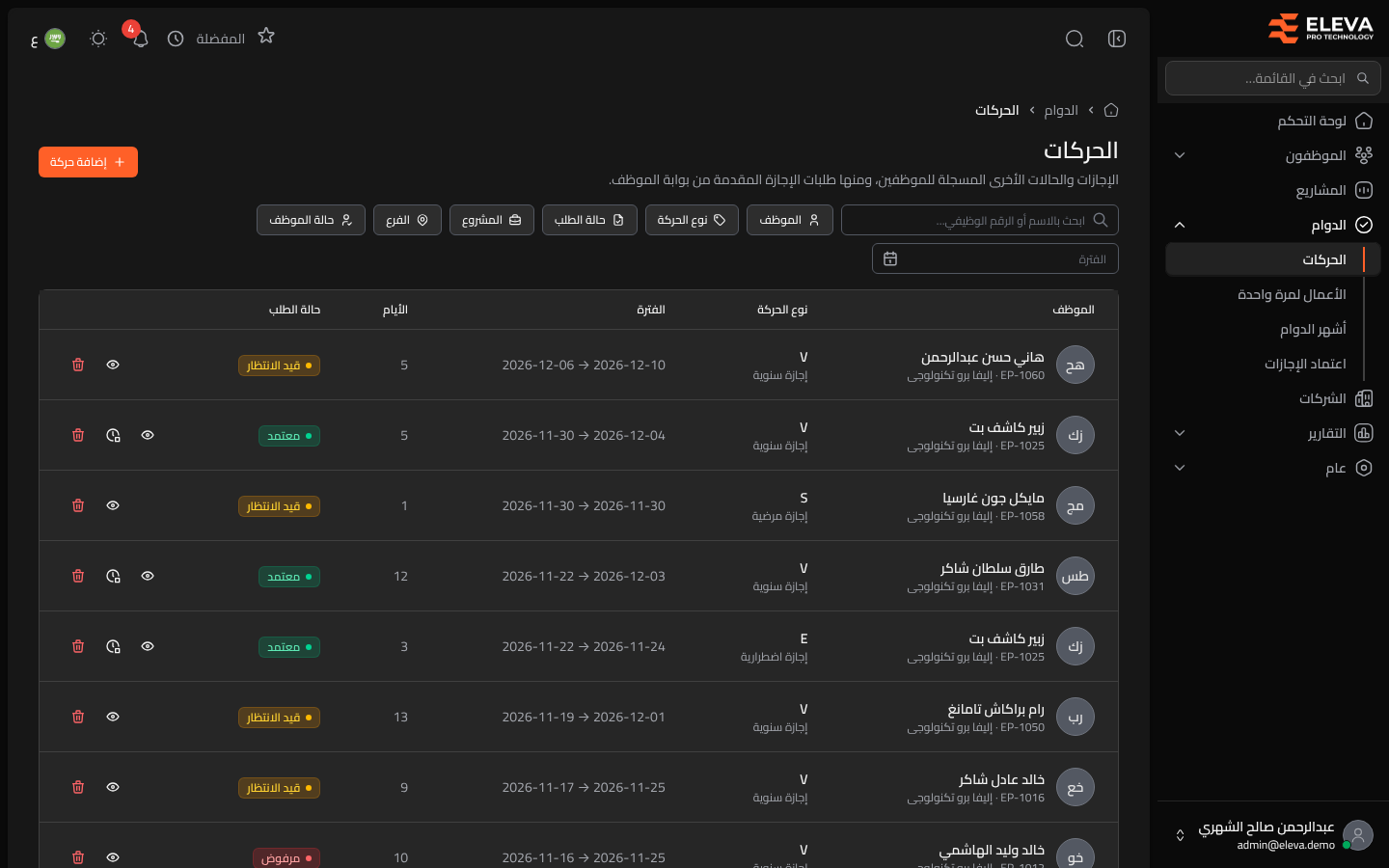Open the الفترة date range picker

coord(995,258)
